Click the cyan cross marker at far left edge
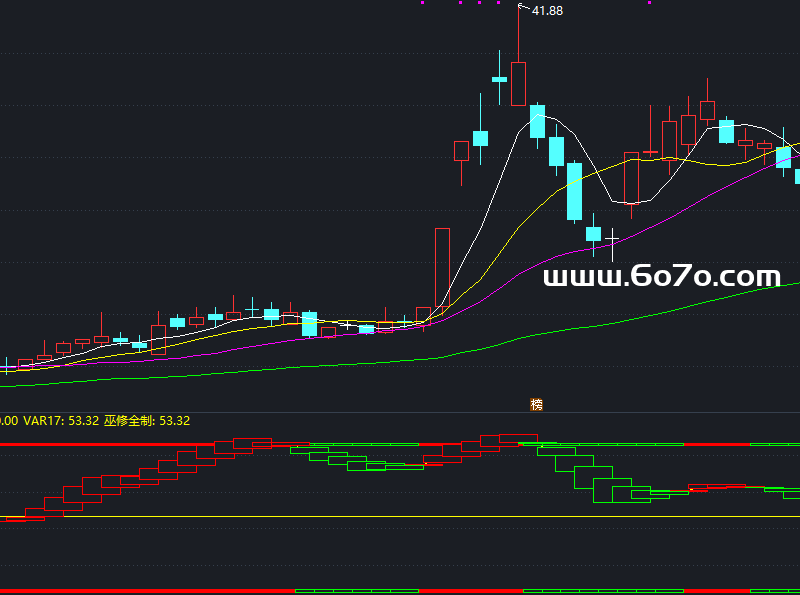The width and height of the screenshot is (800, 595). click(x=7, y=367)
